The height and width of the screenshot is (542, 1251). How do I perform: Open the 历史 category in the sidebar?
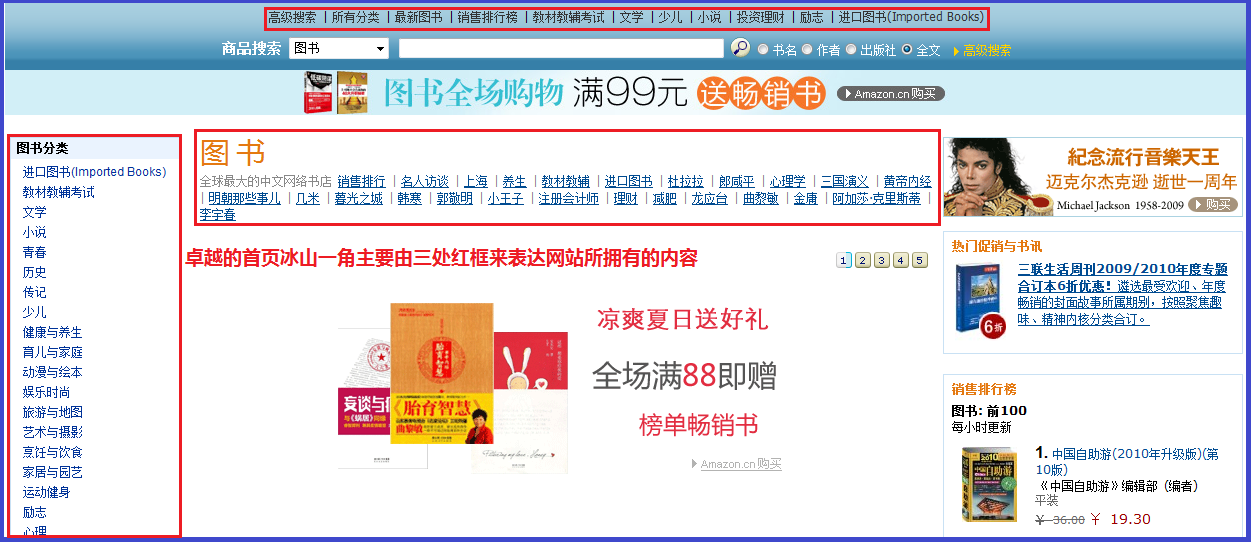pyautogui.click(x=35, y=272)
